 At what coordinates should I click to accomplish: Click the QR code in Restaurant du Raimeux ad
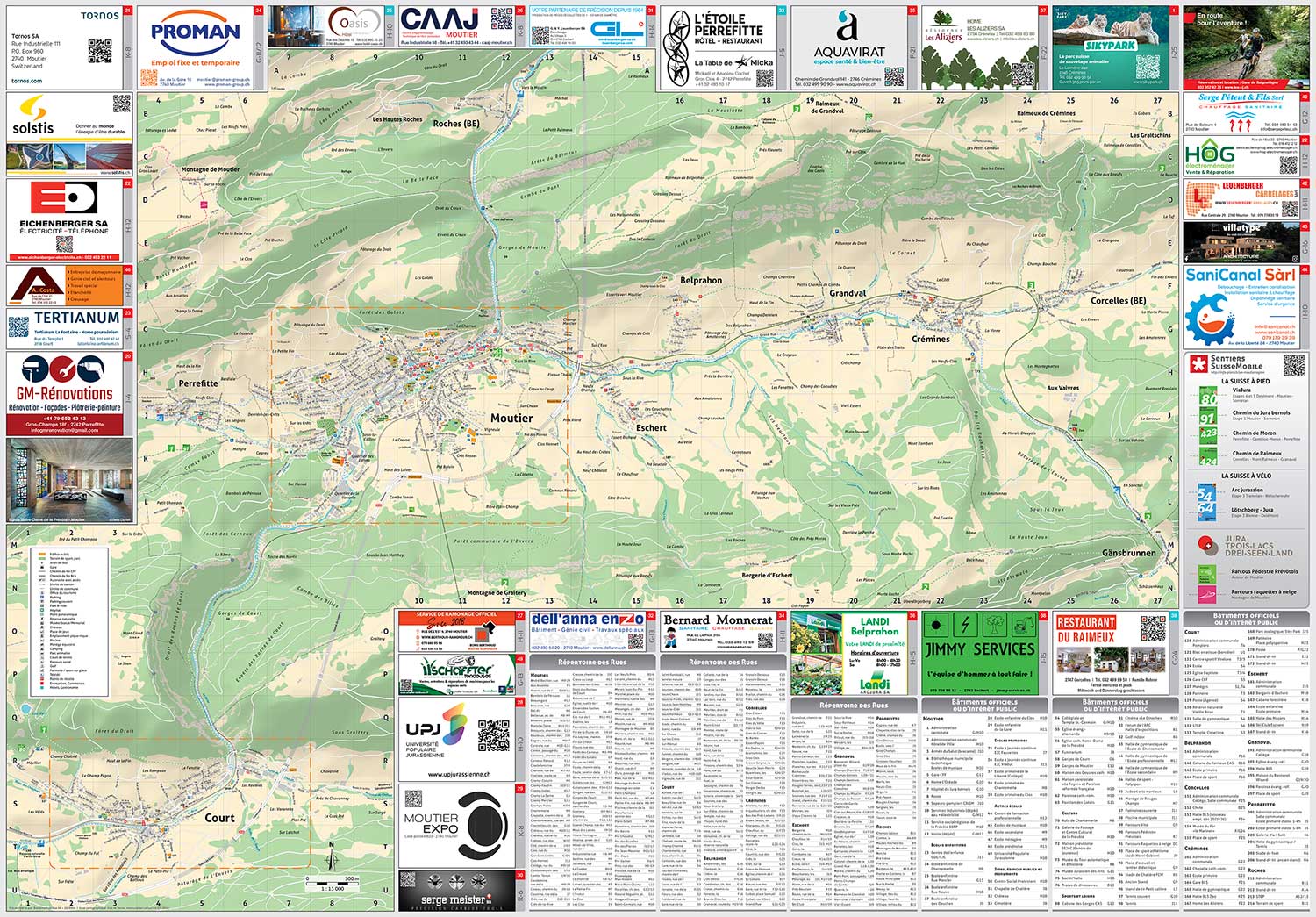pos(1154,628)
